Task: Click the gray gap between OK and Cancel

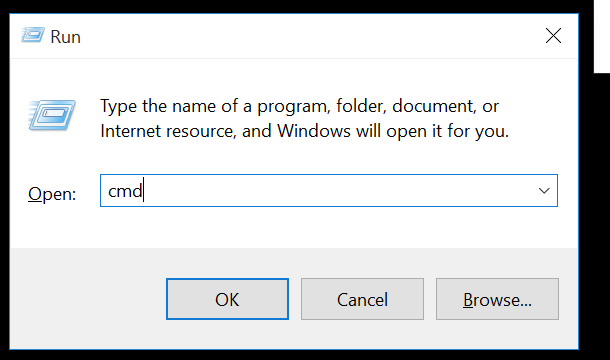Action: (x=294, y=299)
